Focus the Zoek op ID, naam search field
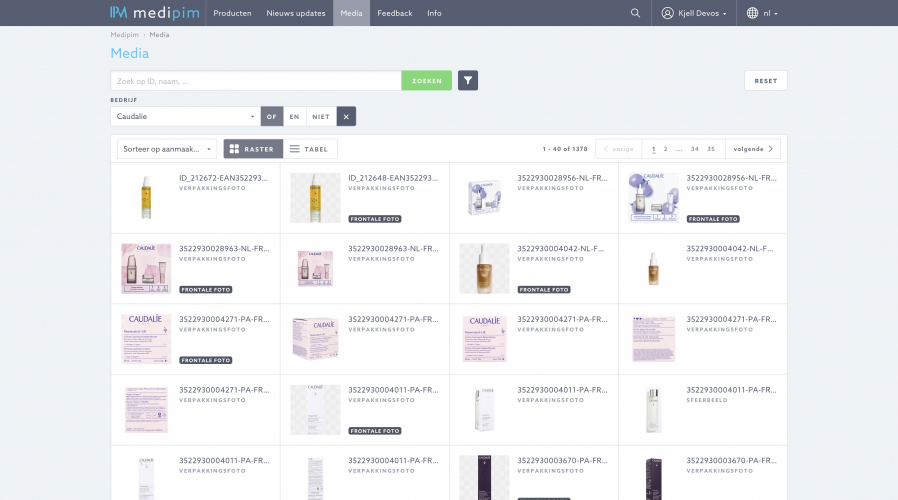The height and width of the screenshot is (500, 898). coord(256,81)
